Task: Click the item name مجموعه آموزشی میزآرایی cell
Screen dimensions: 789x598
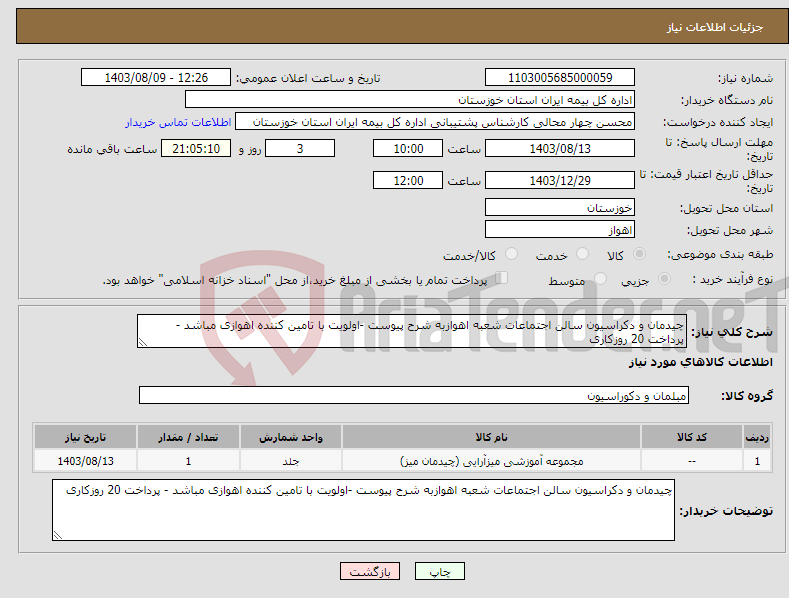Action: point(491,461)
